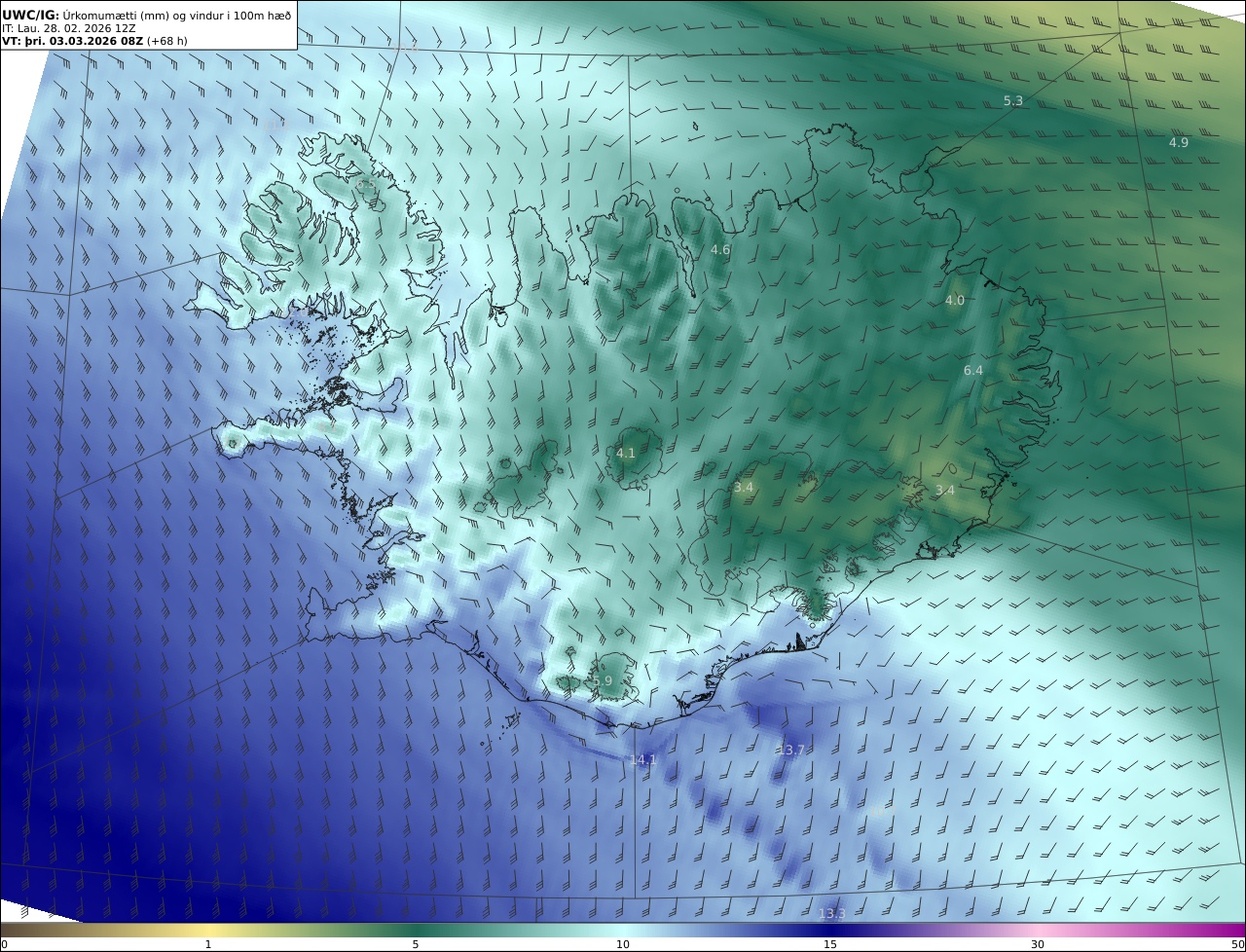Click the 13.3 value above the colour scale
Screen dimensions: 1246x952
point(832,914)
